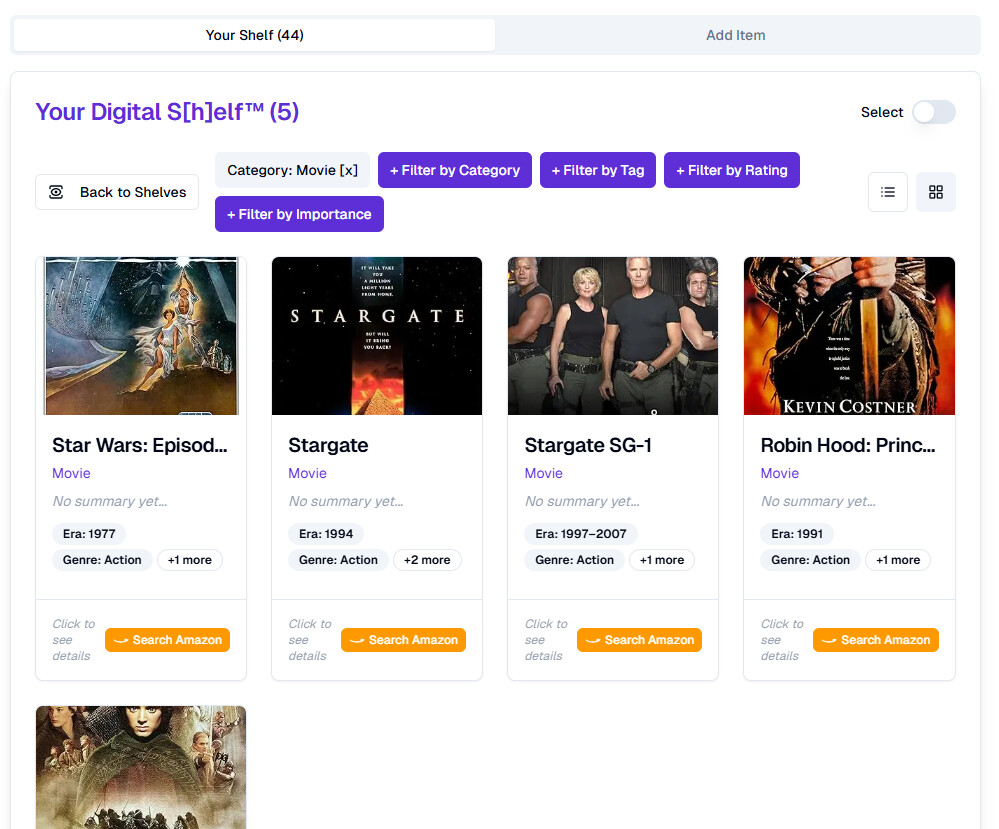The height and width of the screenshot is (829, 999).
Task: Click No summary yet under Star Wars
Action: pos(110,501)
